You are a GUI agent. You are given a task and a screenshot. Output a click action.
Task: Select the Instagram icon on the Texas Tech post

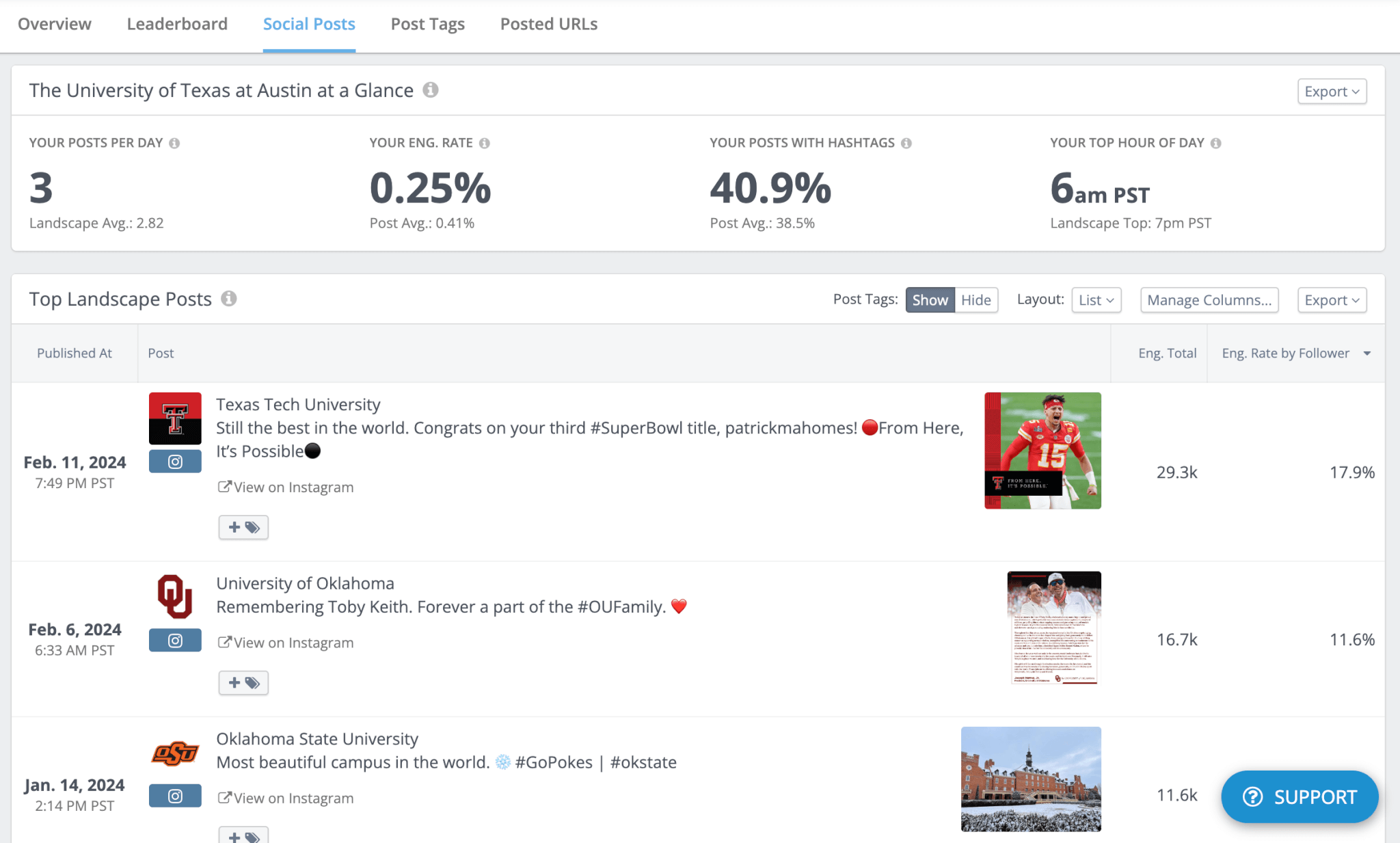coord(175,461)
